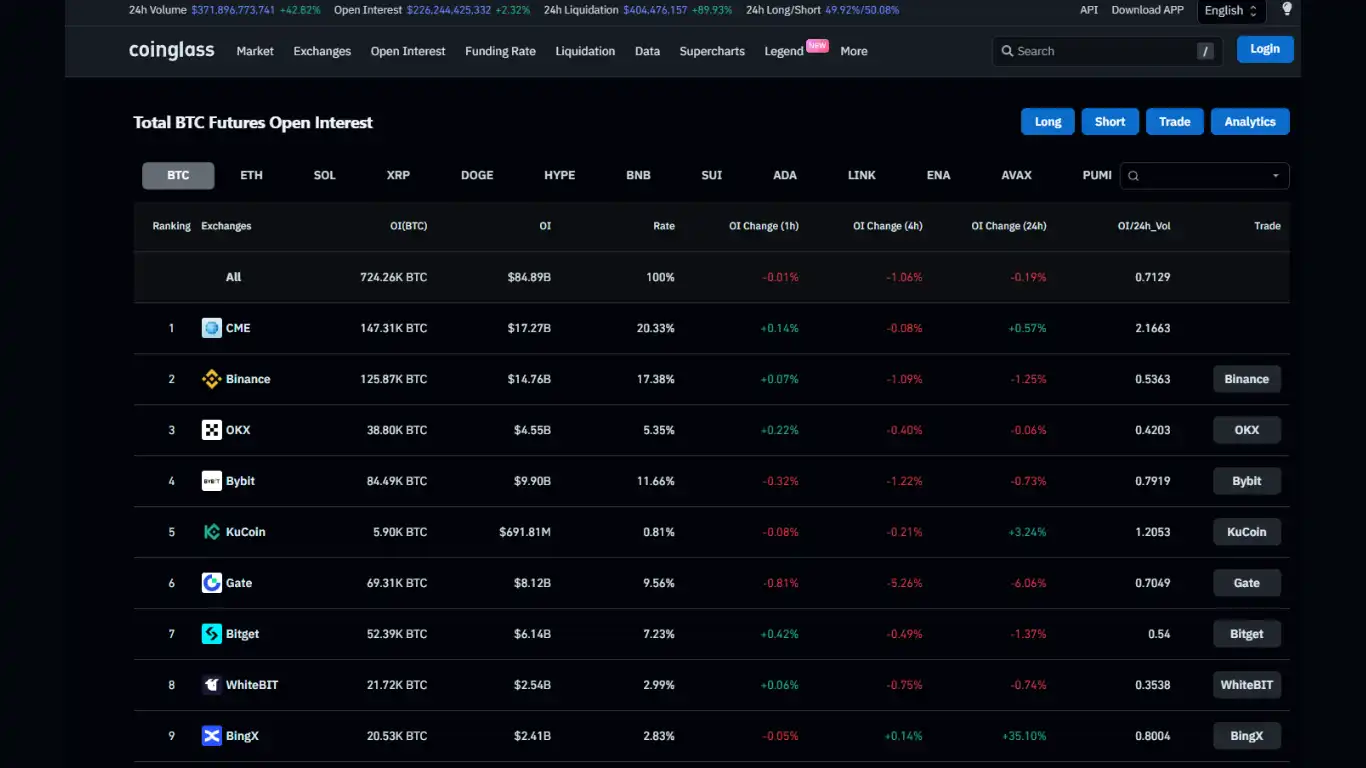Click the BingX trade button
Screen dimensions: 1366x768
pos(1247,736)
